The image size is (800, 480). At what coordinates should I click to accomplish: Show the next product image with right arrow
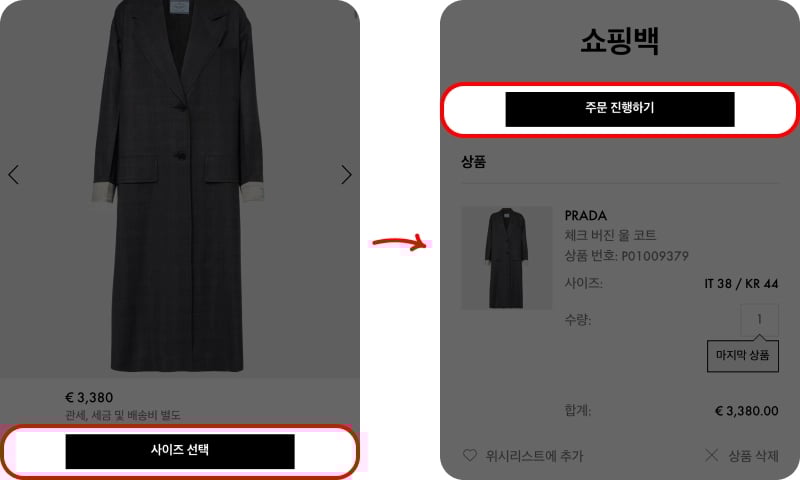click(x=346, y=174)
